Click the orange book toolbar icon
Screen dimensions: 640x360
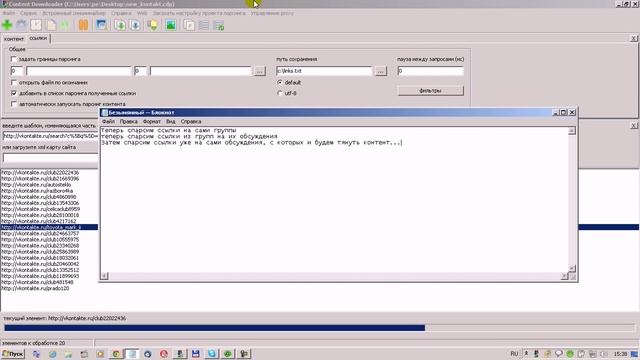83,25
